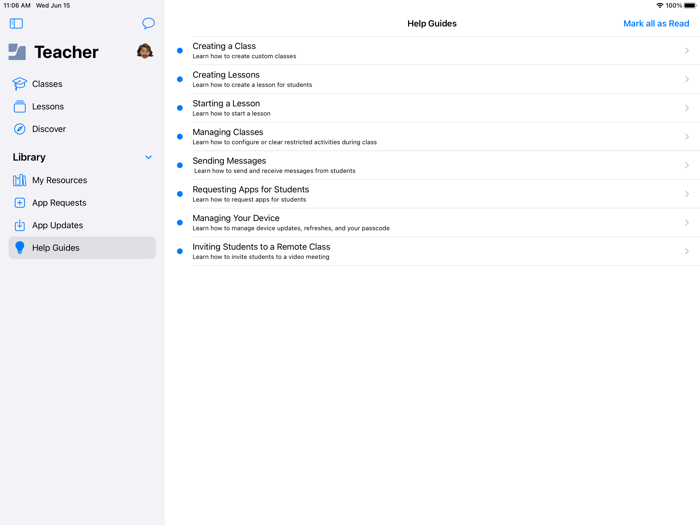Click the Wed Jun 15 date

(x=53, y=5)
